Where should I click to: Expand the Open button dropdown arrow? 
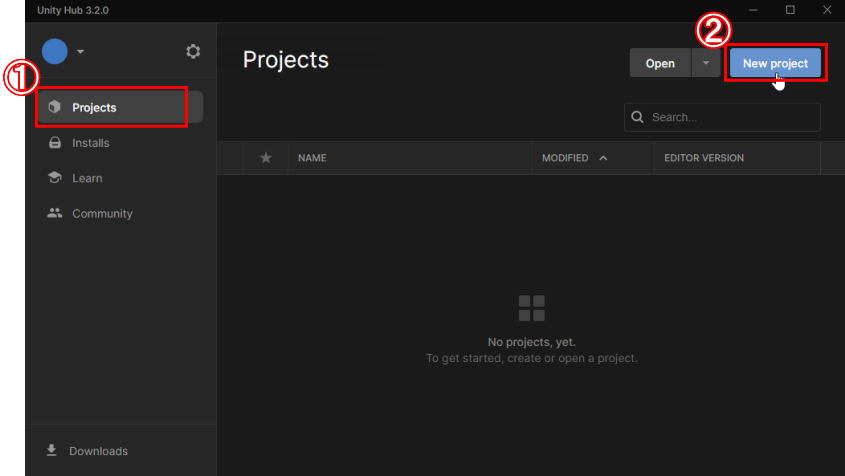point(705,63)
